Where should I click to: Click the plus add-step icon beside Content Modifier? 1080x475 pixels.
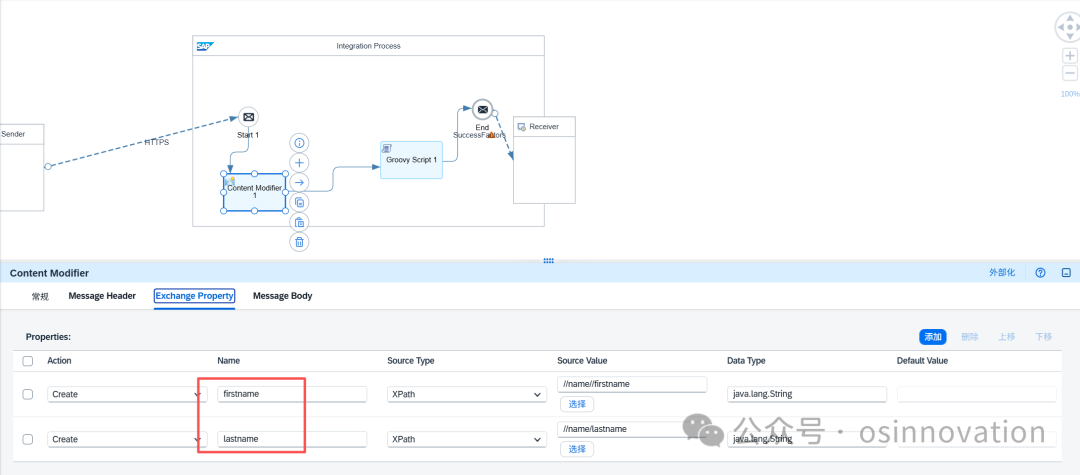[x=300, y=163]
